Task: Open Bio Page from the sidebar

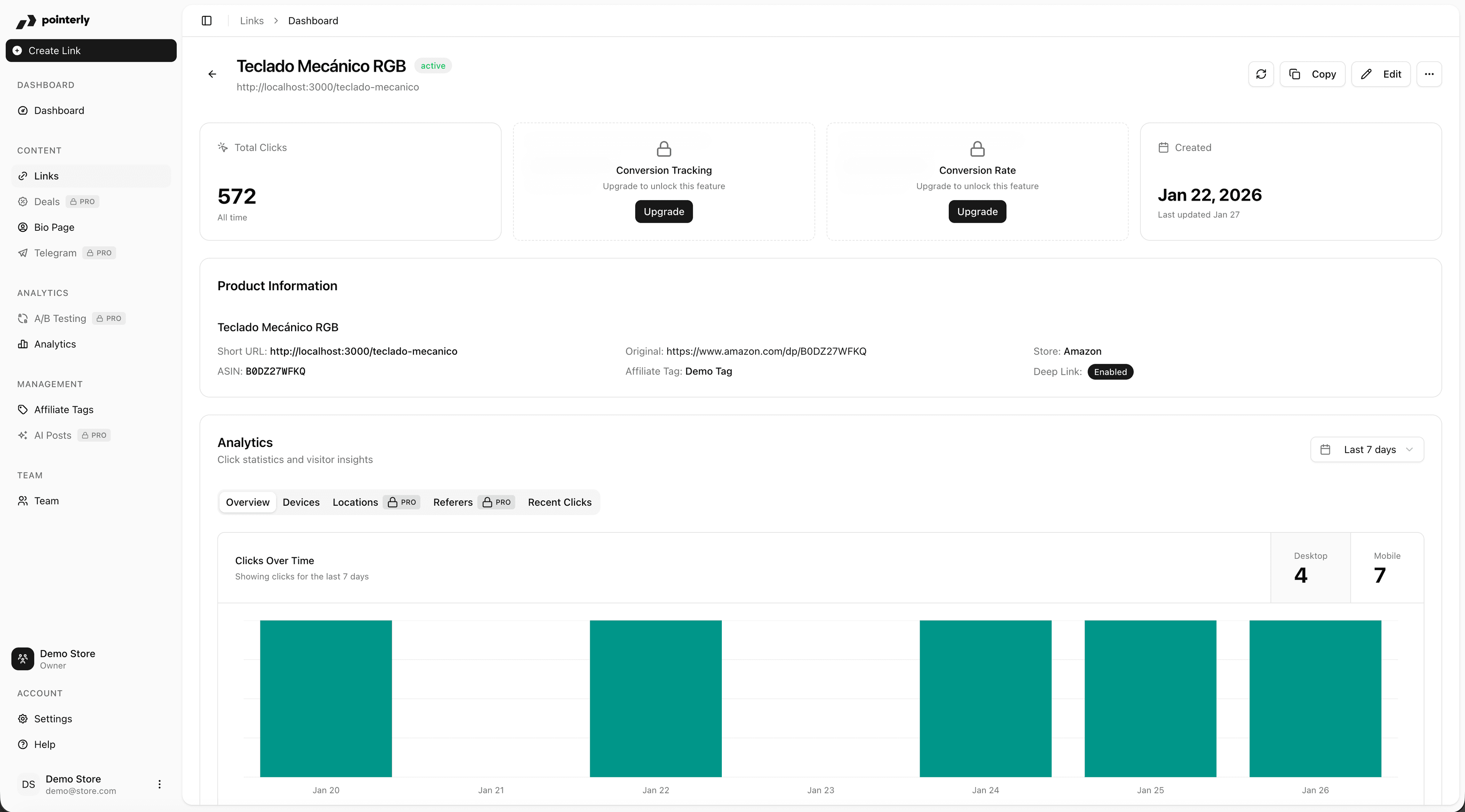Action: 53,227
